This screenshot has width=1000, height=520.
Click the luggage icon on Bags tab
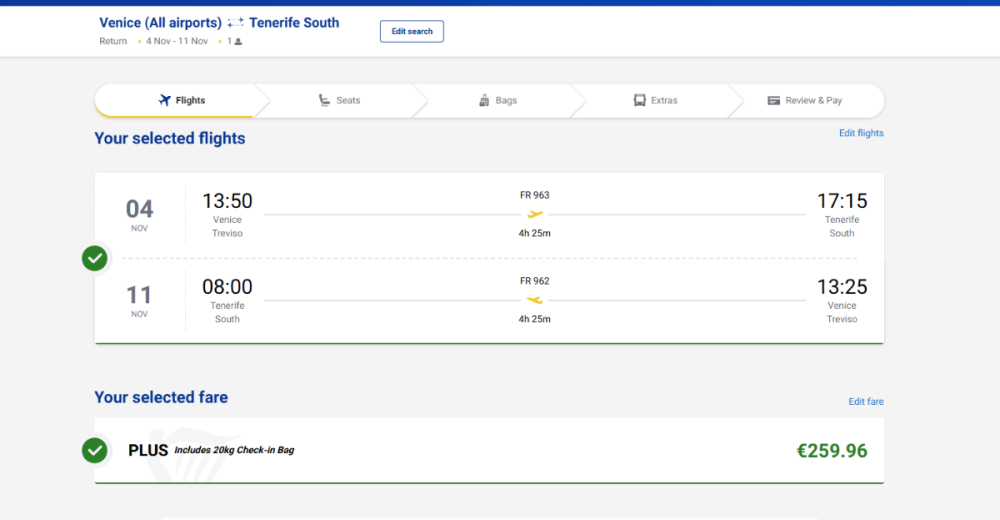[x=484, y=100]
